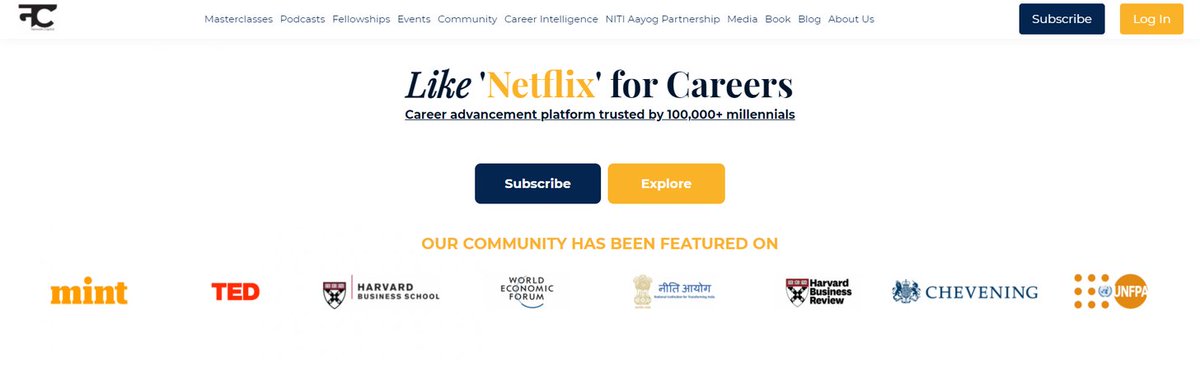Screen dimensions: 1200x365
Task: Click the Chevening logo
Action: tap(965, 292)
